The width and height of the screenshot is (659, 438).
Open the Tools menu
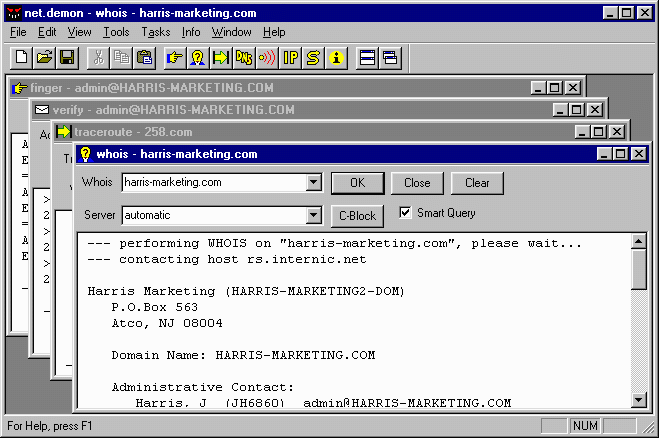[116, 32]
